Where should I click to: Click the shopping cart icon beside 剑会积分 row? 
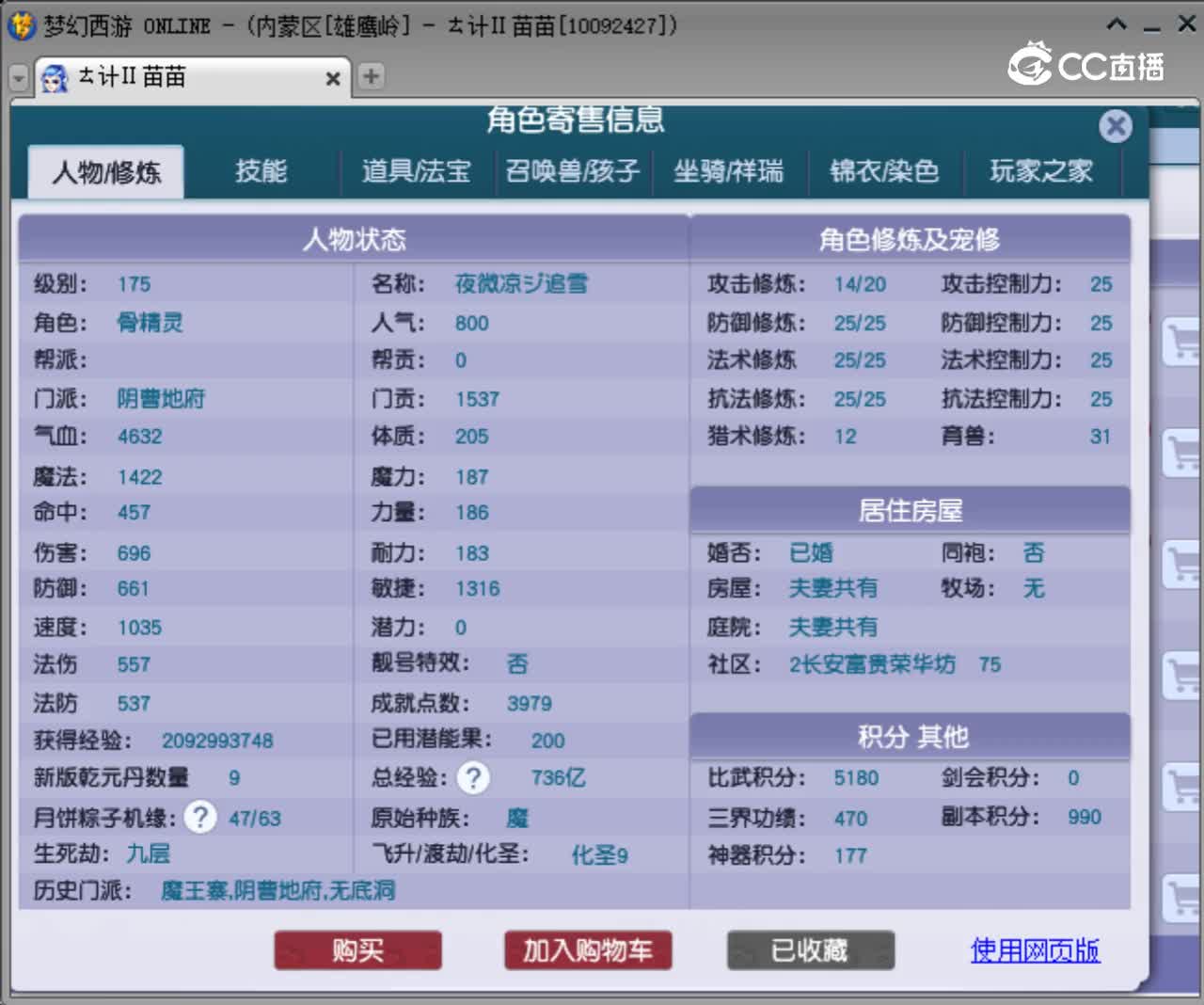[x=1181, y=787]
